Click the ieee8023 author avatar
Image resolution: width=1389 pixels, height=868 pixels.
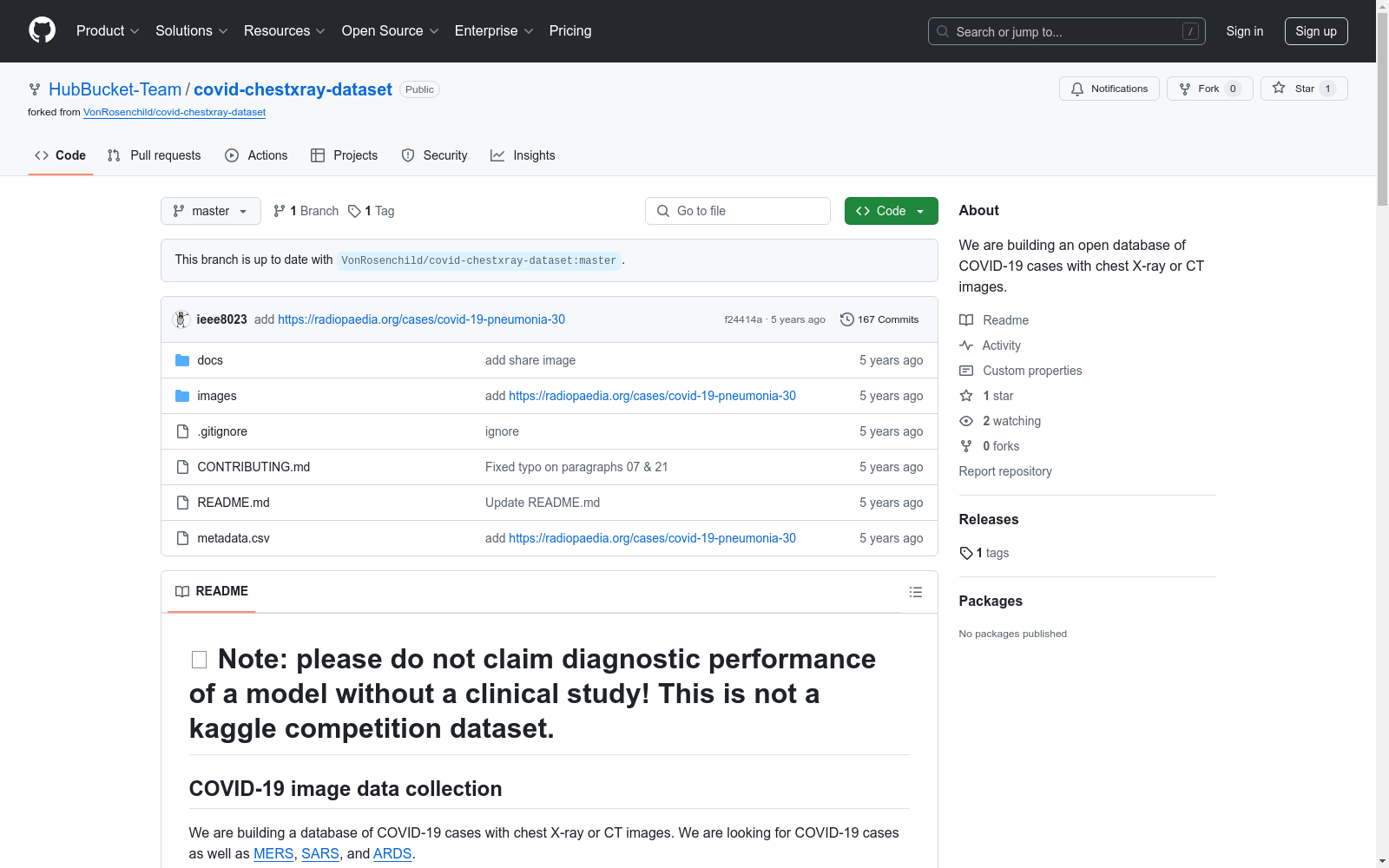[x=181, y=319]
